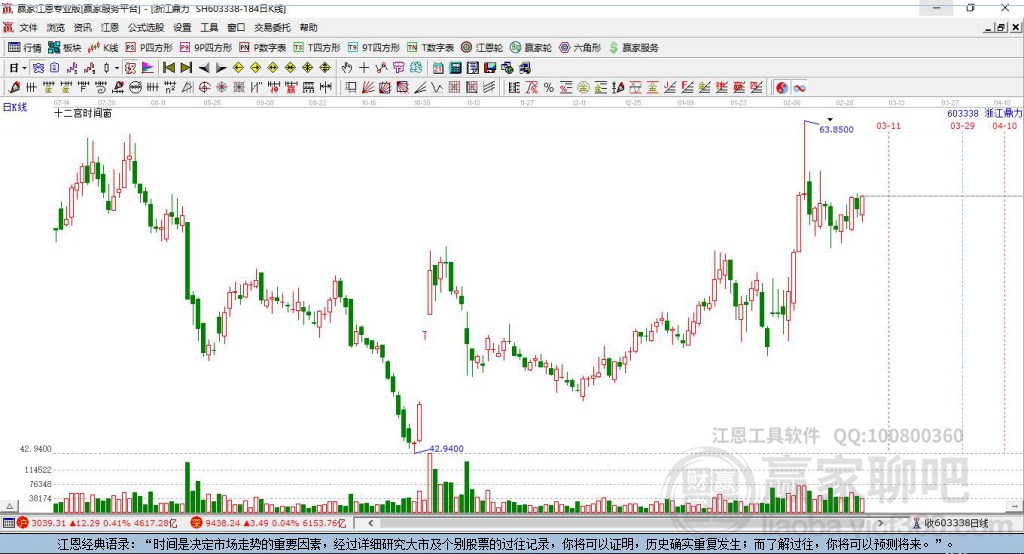Click the 03-11 date marker

point(888,125)
